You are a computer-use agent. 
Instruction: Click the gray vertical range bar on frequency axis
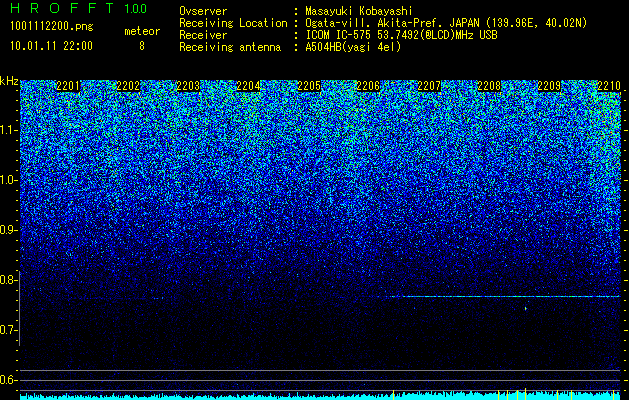20,308
